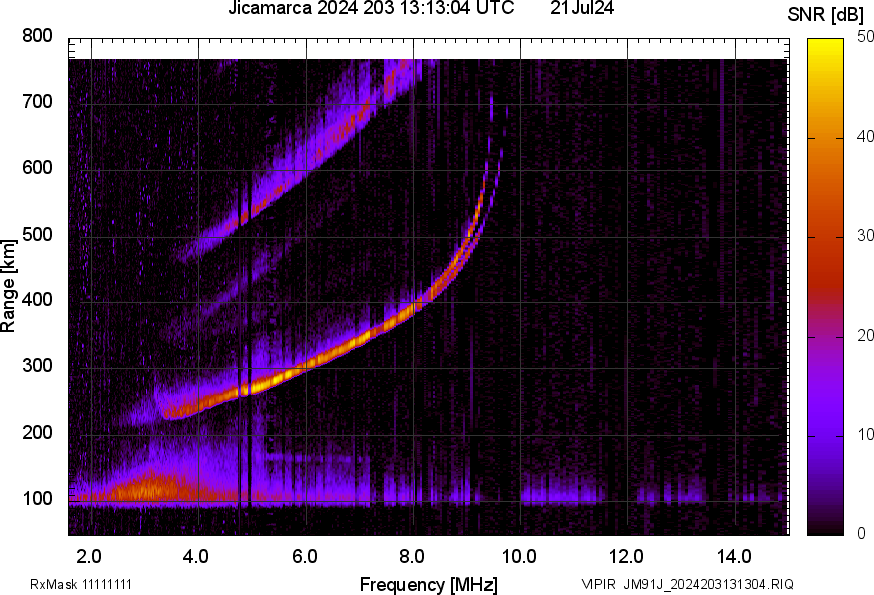
Task: Click the colorbar tick label "0"
Action: 861,534
